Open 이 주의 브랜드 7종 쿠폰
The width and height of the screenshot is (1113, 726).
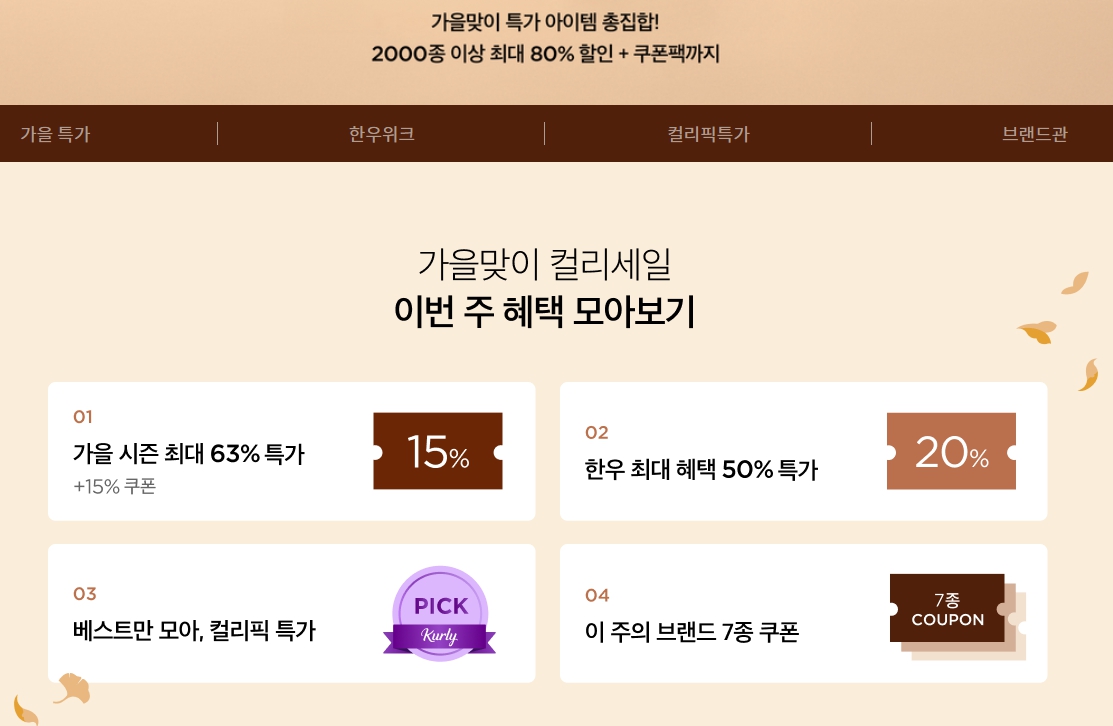pyautogui.click(x=691, y=631)
